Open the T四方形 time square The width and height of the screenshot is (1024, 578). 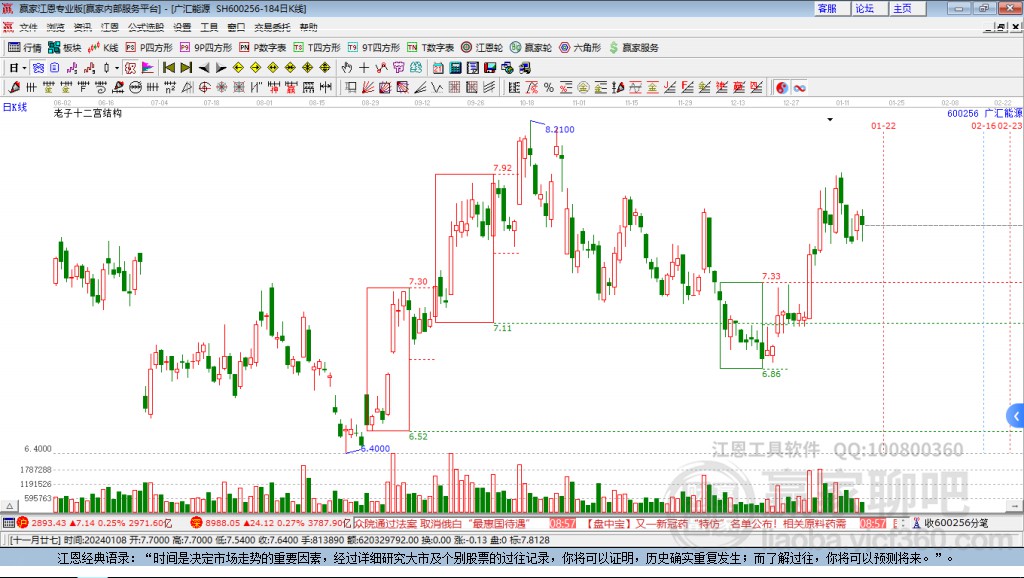[x=317, y=48]
